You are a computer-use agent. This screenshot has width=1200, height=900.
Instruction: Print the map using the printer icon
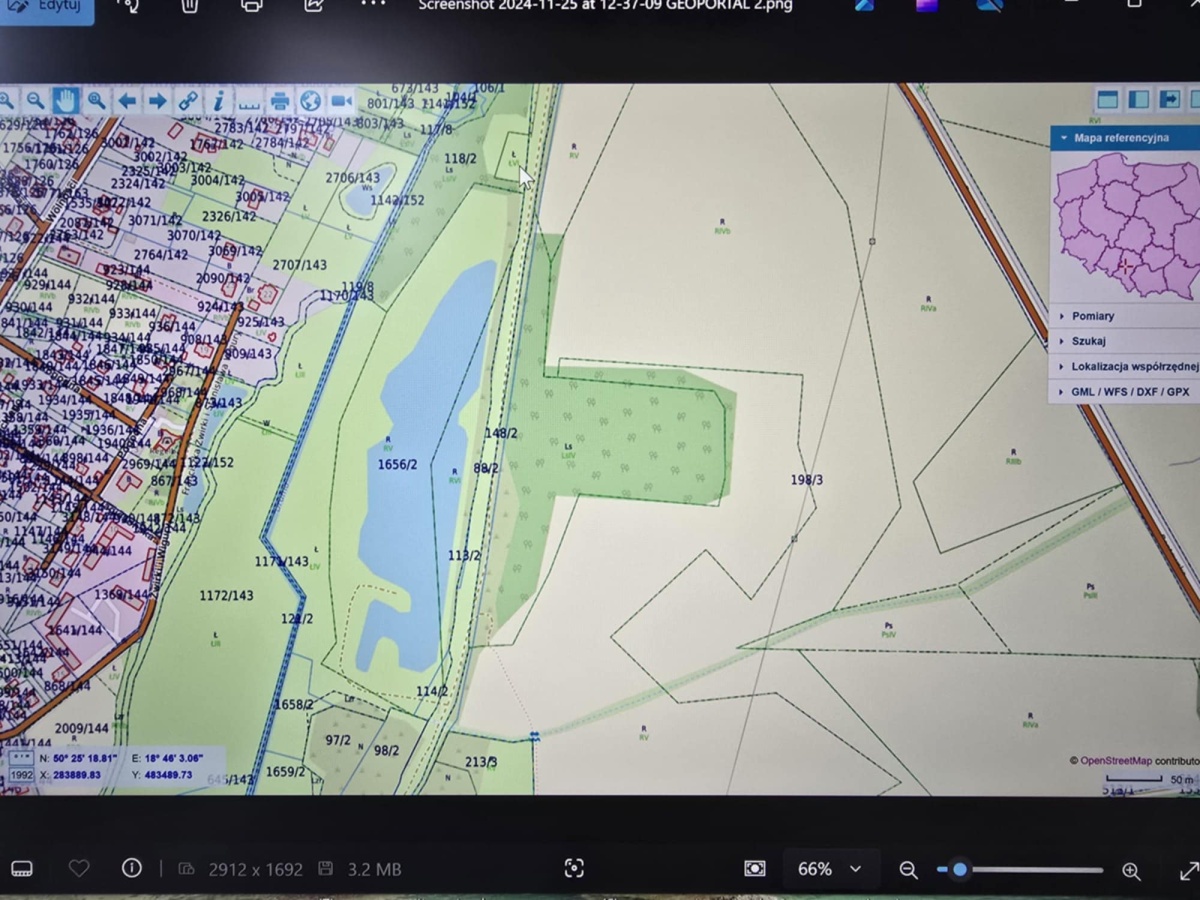280,101
